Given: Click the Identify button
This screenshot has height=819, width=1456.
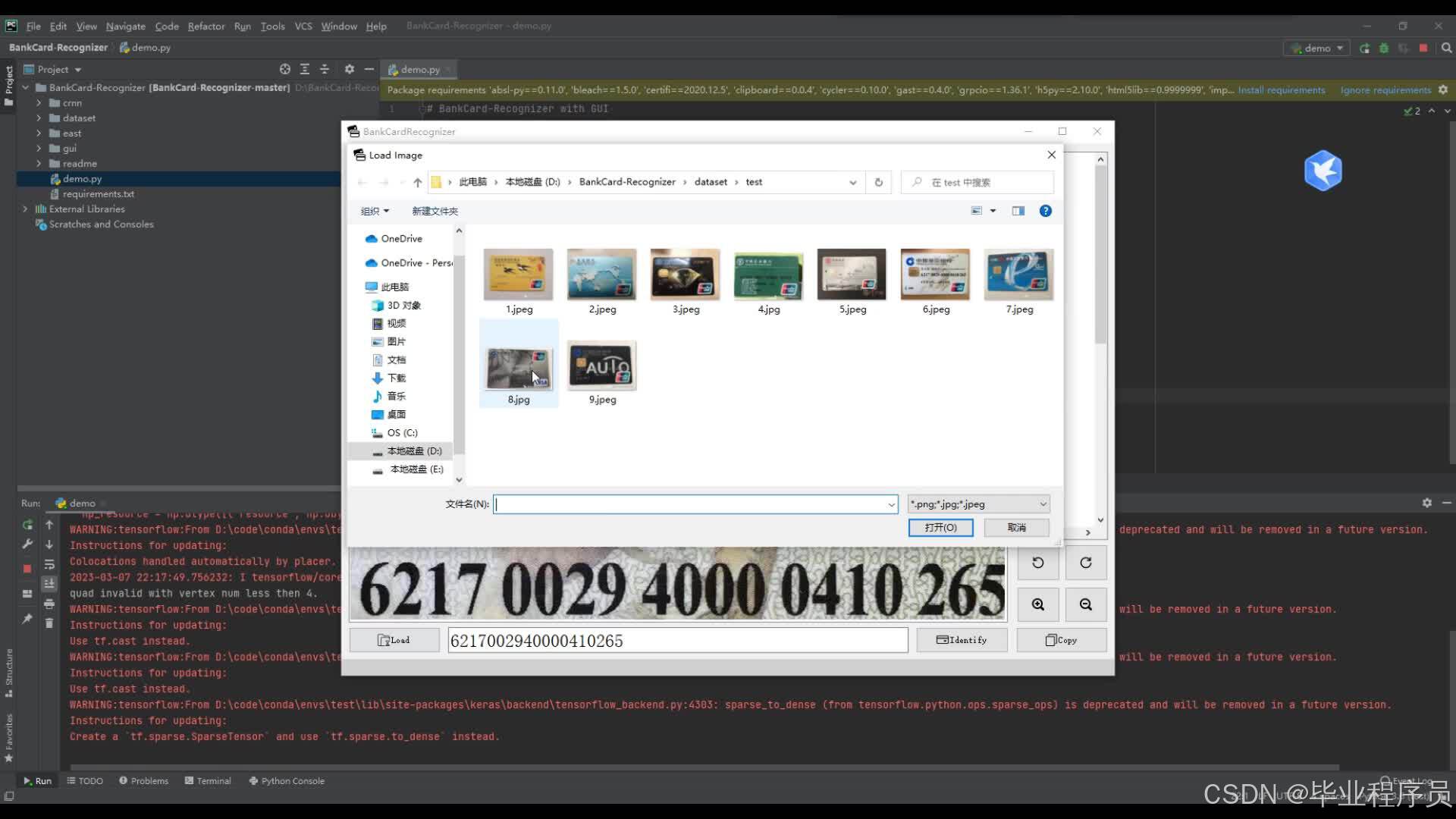Looking at the screenshot, I should [961, 640].
